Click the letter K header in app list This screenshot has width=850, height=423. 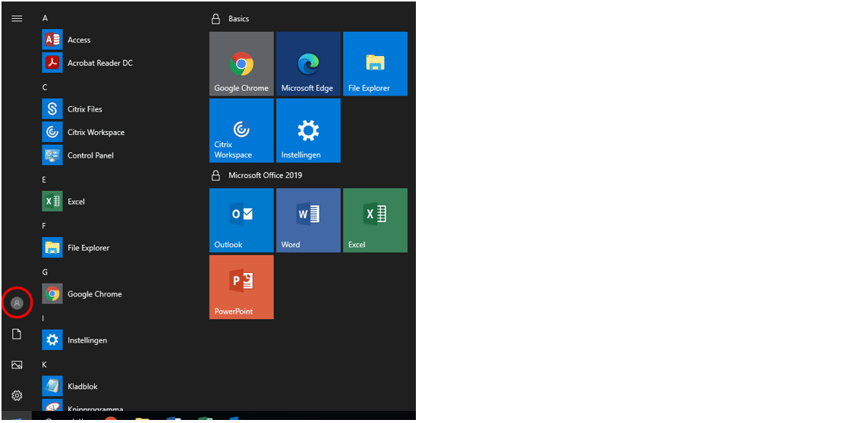44,364
